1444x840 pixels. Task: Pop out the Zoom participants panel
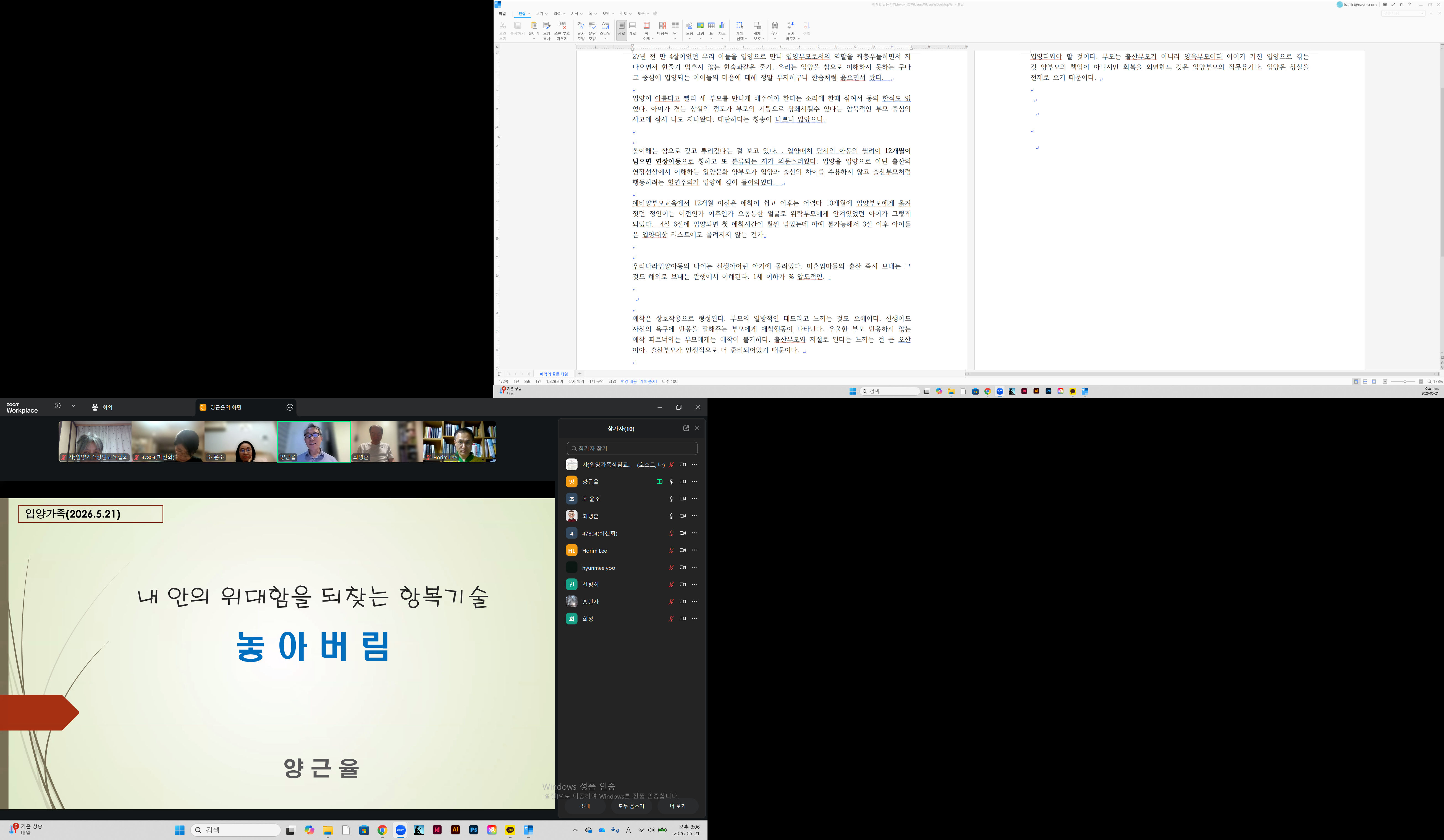click(x=686, y=428)
